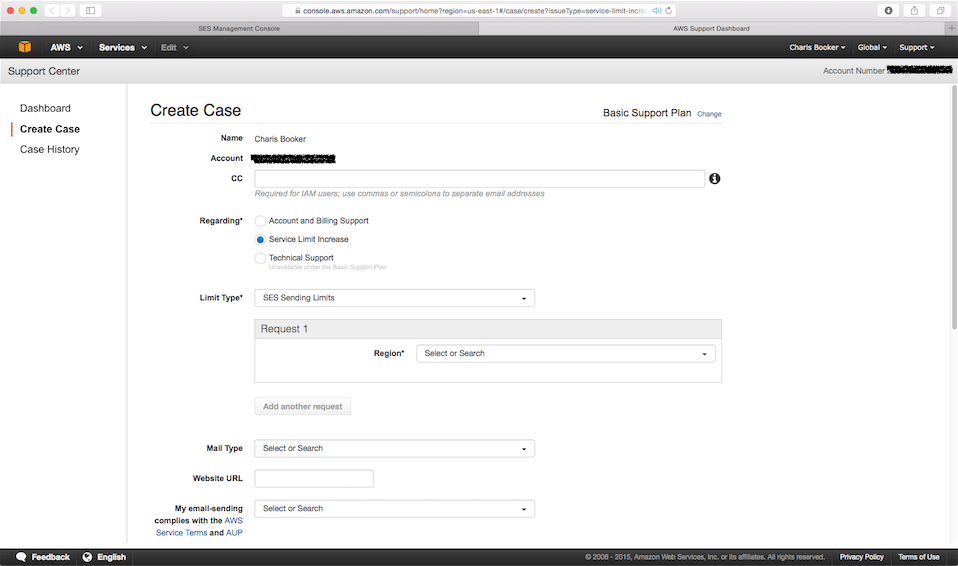958x566 pixels.
Task: Click into the CC email field
Action: tap(480, 178)
